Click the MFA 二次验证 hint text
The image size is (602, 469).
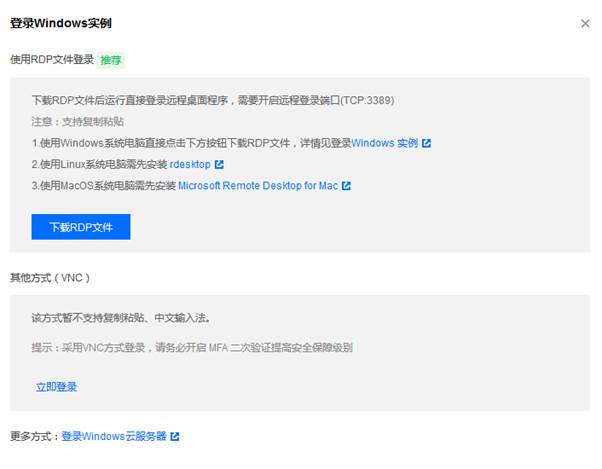pyautogui.click(x=192, y=348)
